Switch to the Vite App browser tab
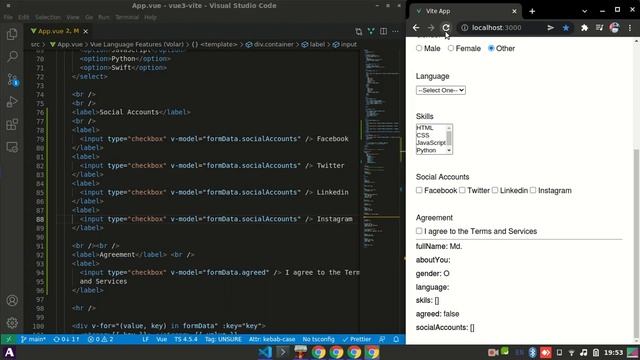 click(x=465, y=11)
